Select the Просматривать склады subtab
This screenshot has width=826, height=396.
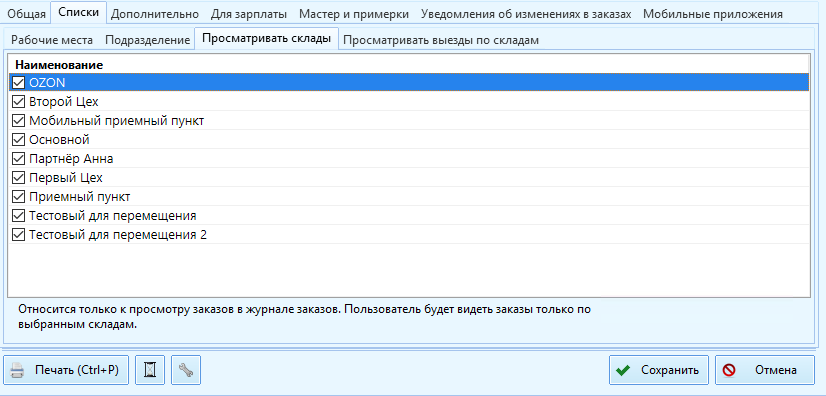coord(267,38)
